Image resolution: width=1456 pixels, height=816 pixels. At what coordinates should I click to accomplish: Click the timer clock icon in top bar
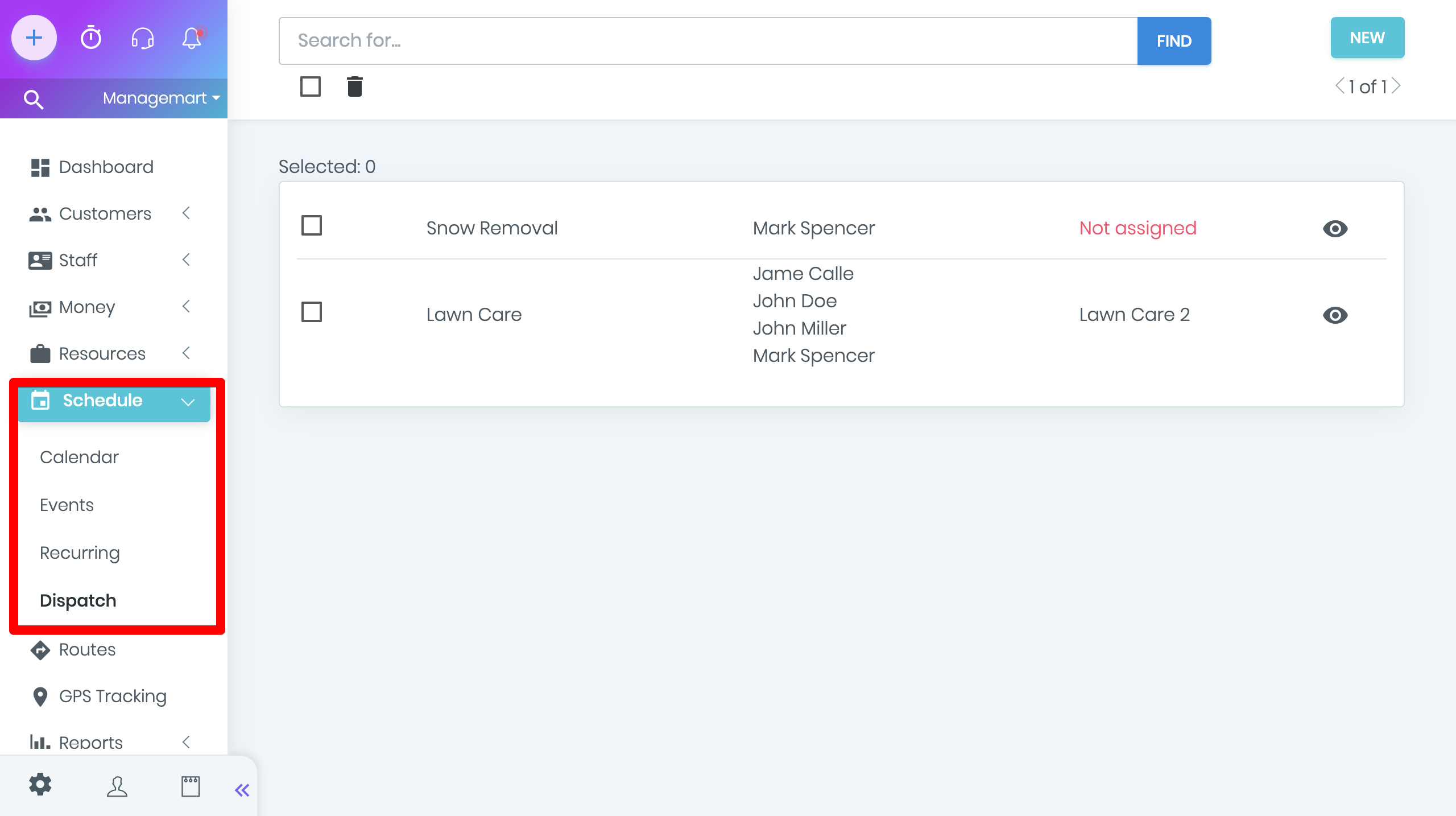coord(91,38)
